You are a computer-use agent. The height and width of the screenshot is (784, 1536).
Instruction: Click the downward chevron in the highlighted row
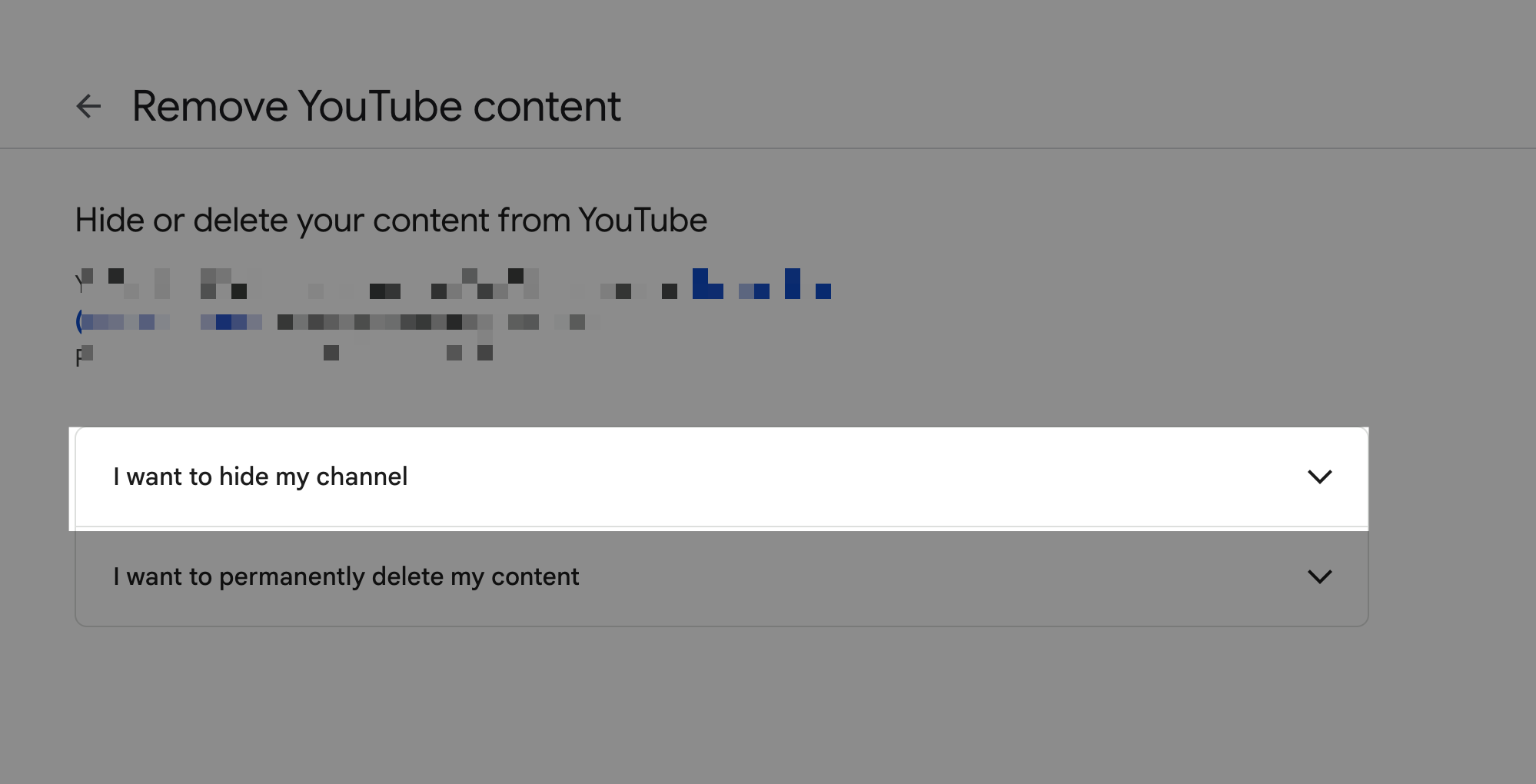1321,477
